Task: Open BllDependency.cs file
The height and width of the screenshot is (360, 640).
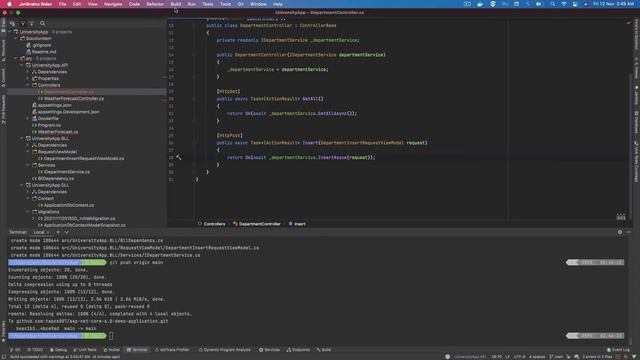Action: pos(56,178)
